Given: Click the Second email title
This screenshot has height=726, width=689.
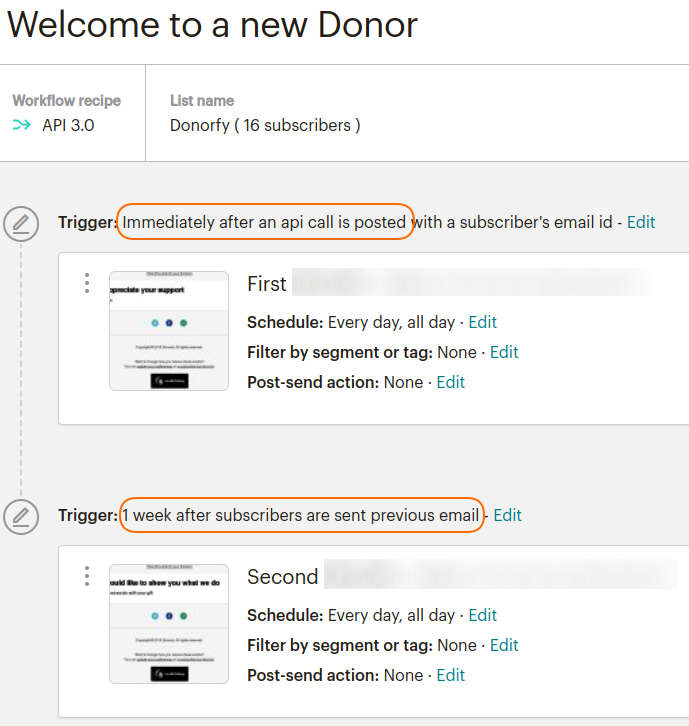Looking at the screenshot, I should 282,577.
